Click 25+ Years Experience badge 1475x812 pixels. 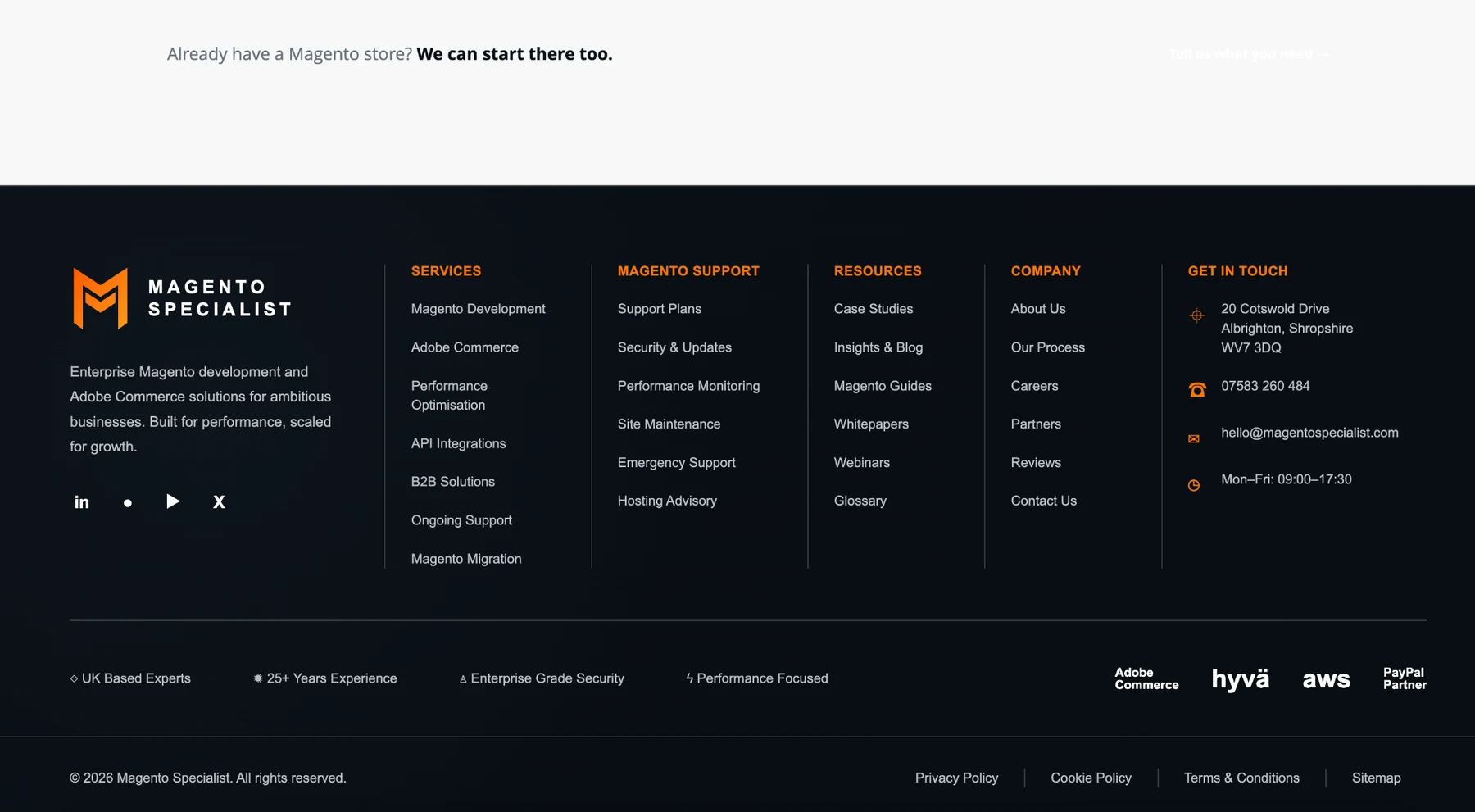coord(324,678)
